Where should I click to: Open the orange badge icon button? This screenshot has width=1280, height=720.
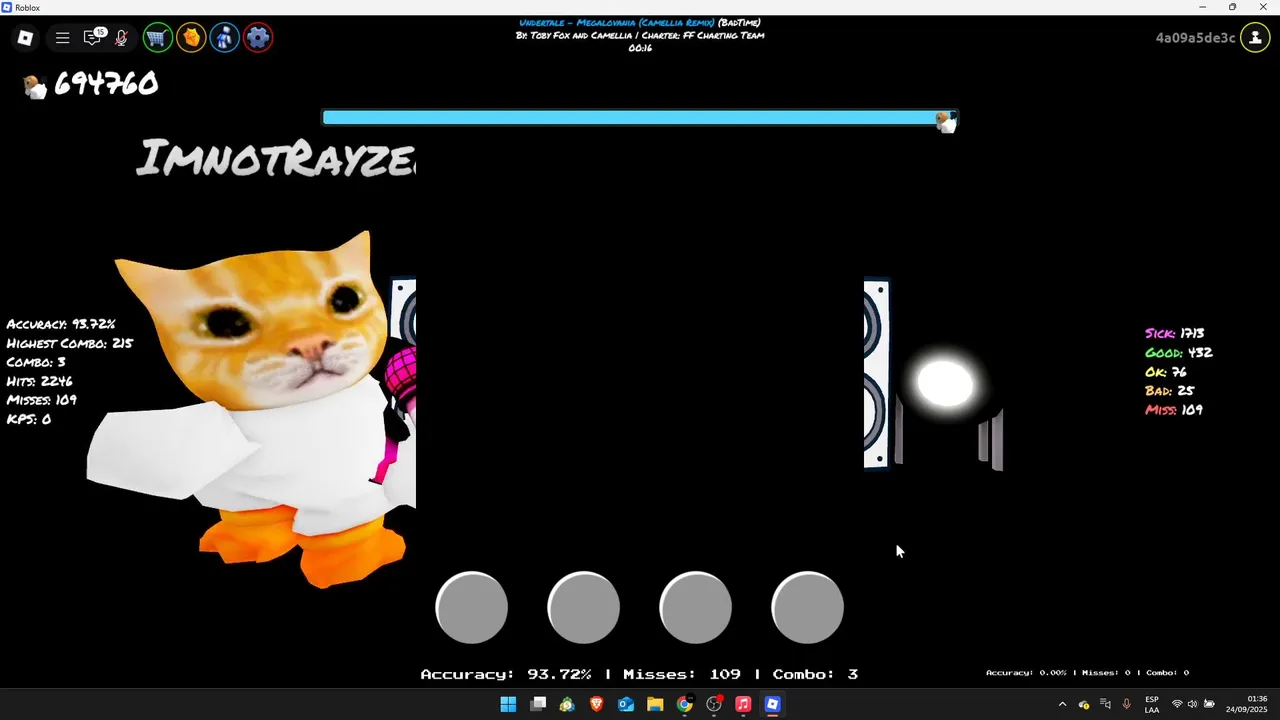tap(191, 38)
